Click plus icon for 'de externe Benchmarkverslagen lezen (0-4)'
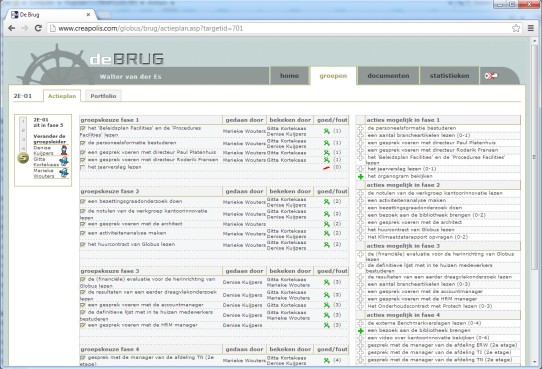The image size is (542, 369). coord(361,323)
